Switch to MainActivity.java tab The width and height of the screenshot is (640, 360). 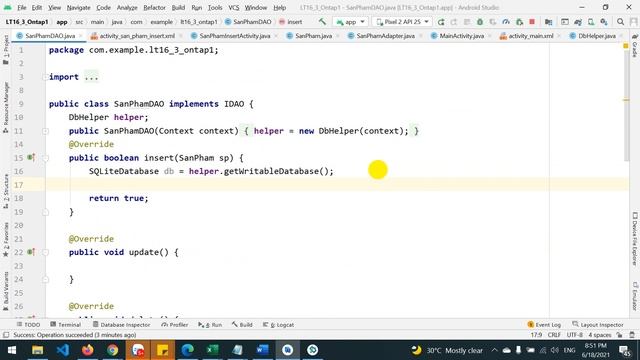point(462,36)
